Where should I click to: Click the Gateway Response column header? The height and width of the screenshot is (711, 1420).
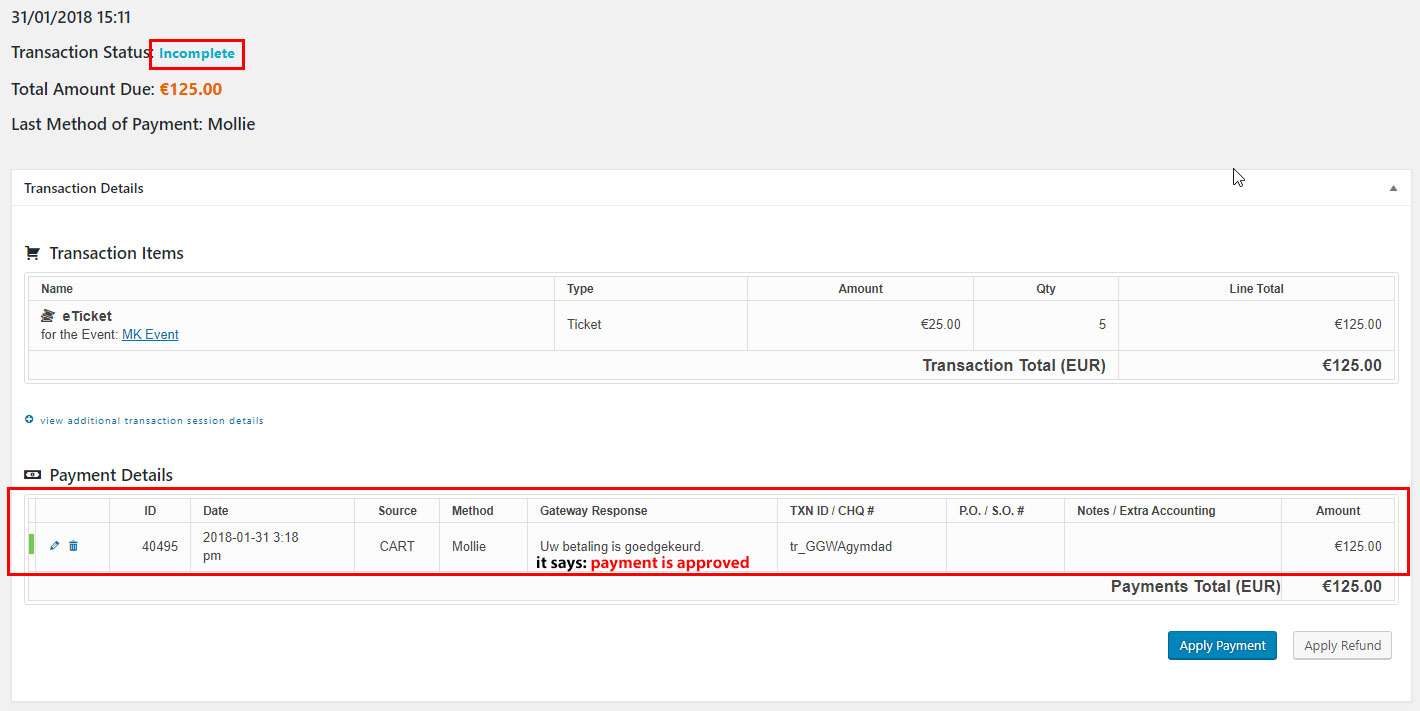(x=593, y=511)
